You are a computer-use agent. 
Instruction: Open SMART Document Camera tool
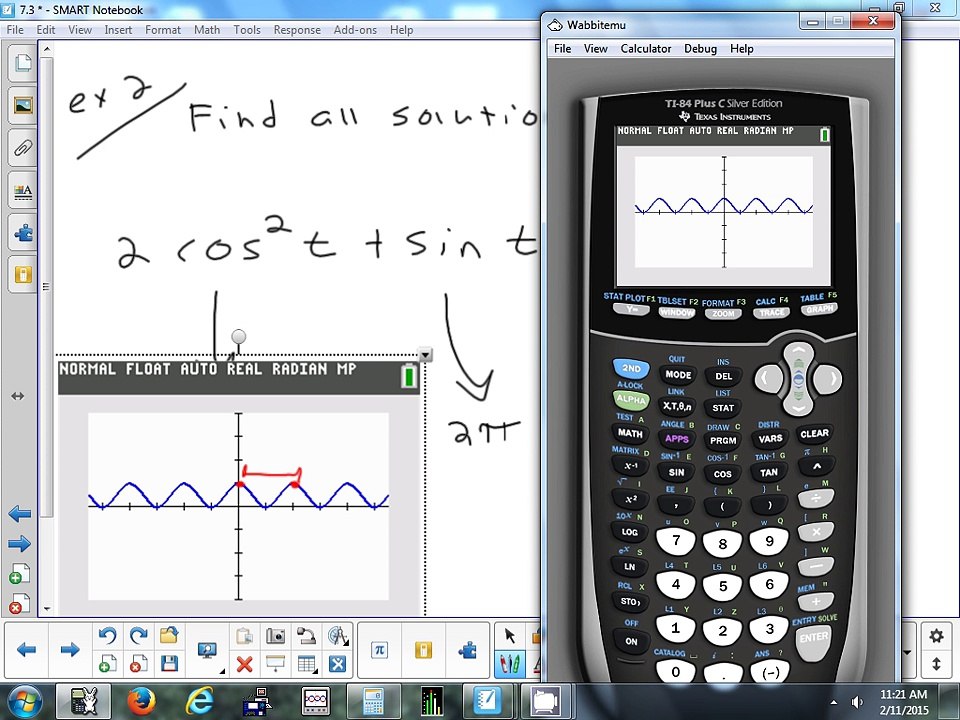click(x=306, y=636)
